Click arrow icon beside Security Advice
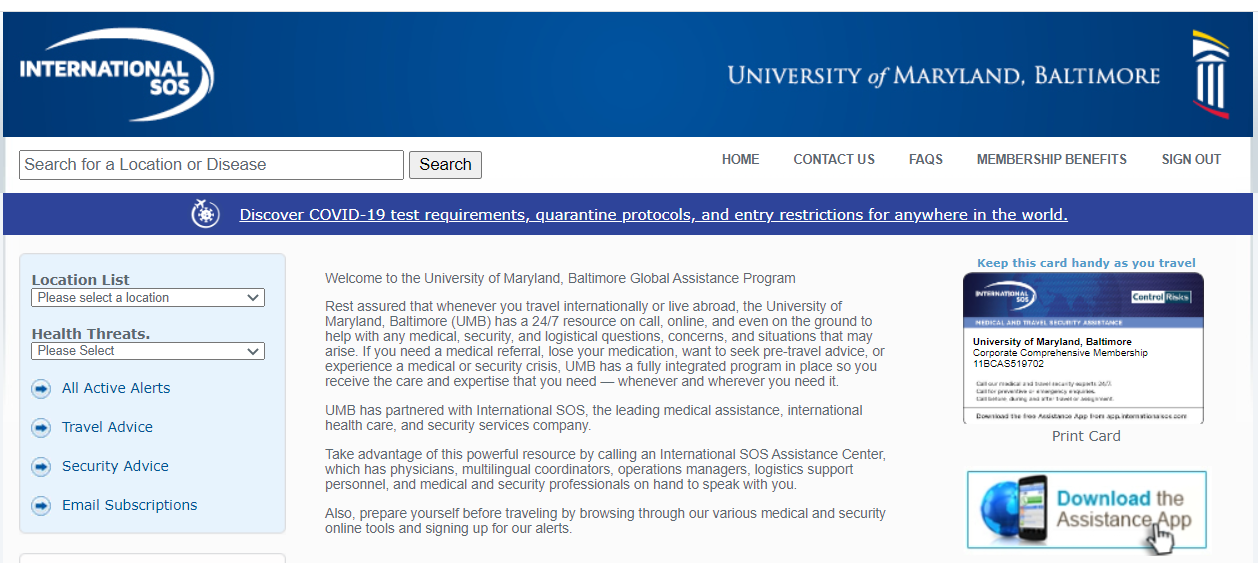 (x=41, y=467)
